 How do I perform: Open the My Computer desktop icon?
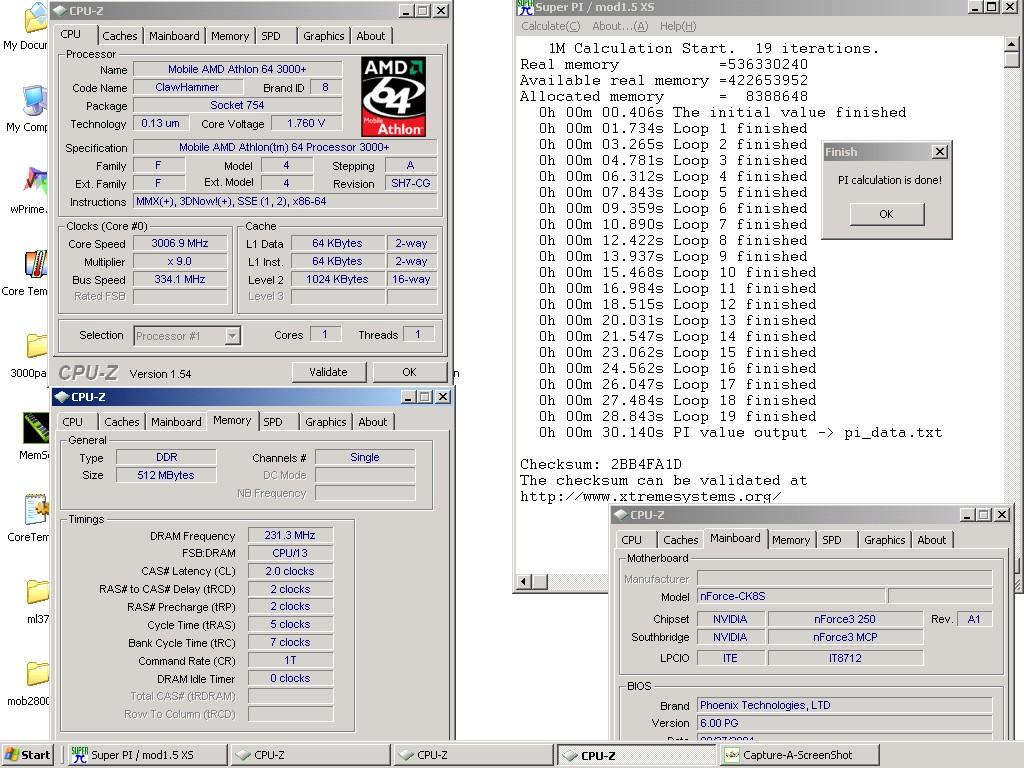(34, 101)
